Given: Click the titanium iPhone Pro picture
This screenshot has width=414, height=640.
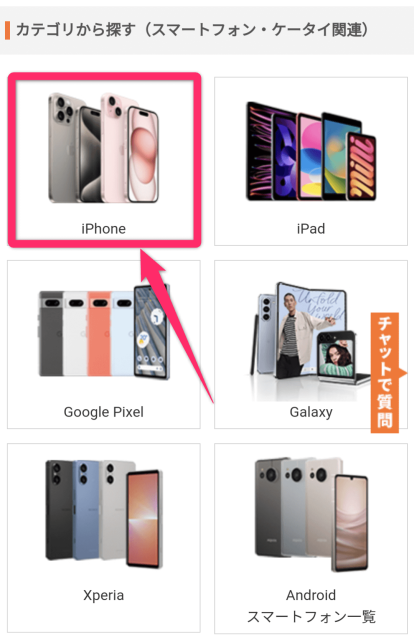Looking at the screenshot, I should (74, 148).
